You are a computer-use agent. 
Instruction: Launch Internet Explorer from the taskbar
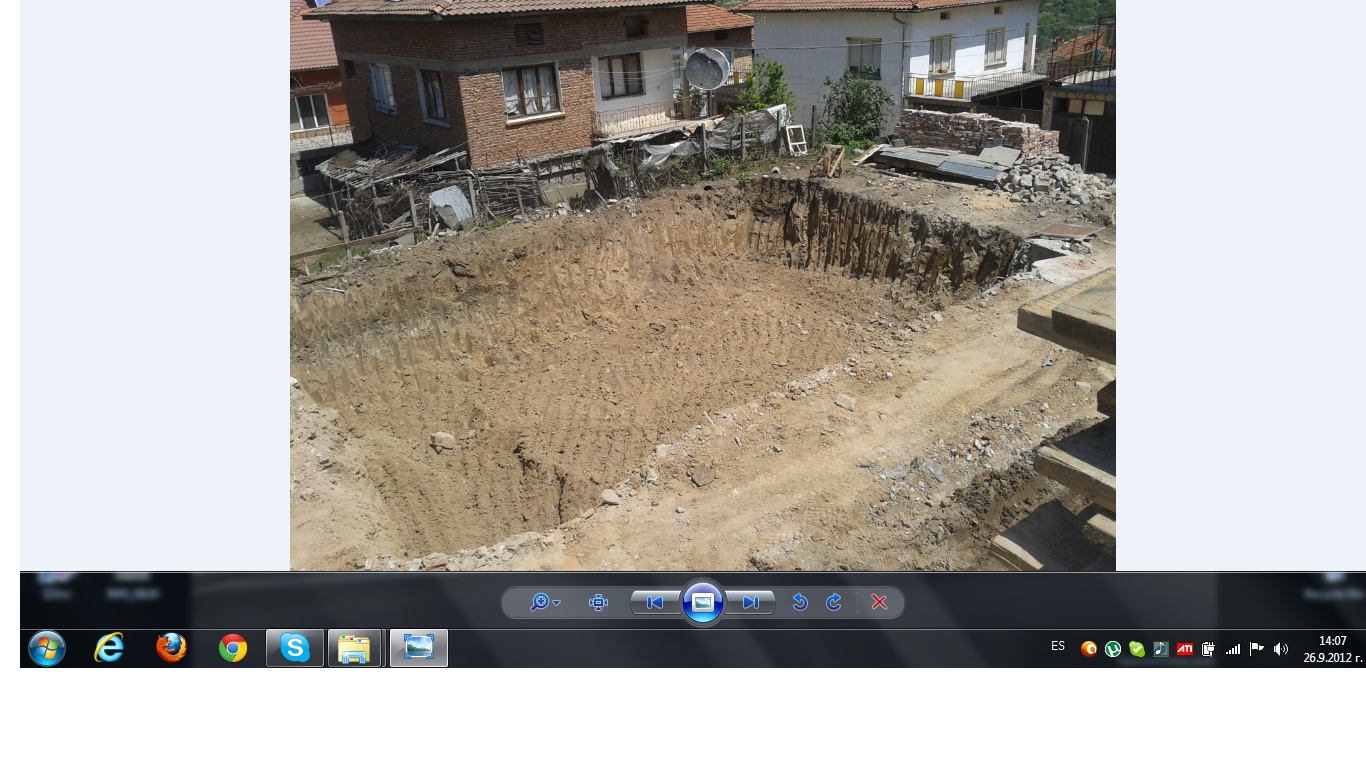coord(109,648)
